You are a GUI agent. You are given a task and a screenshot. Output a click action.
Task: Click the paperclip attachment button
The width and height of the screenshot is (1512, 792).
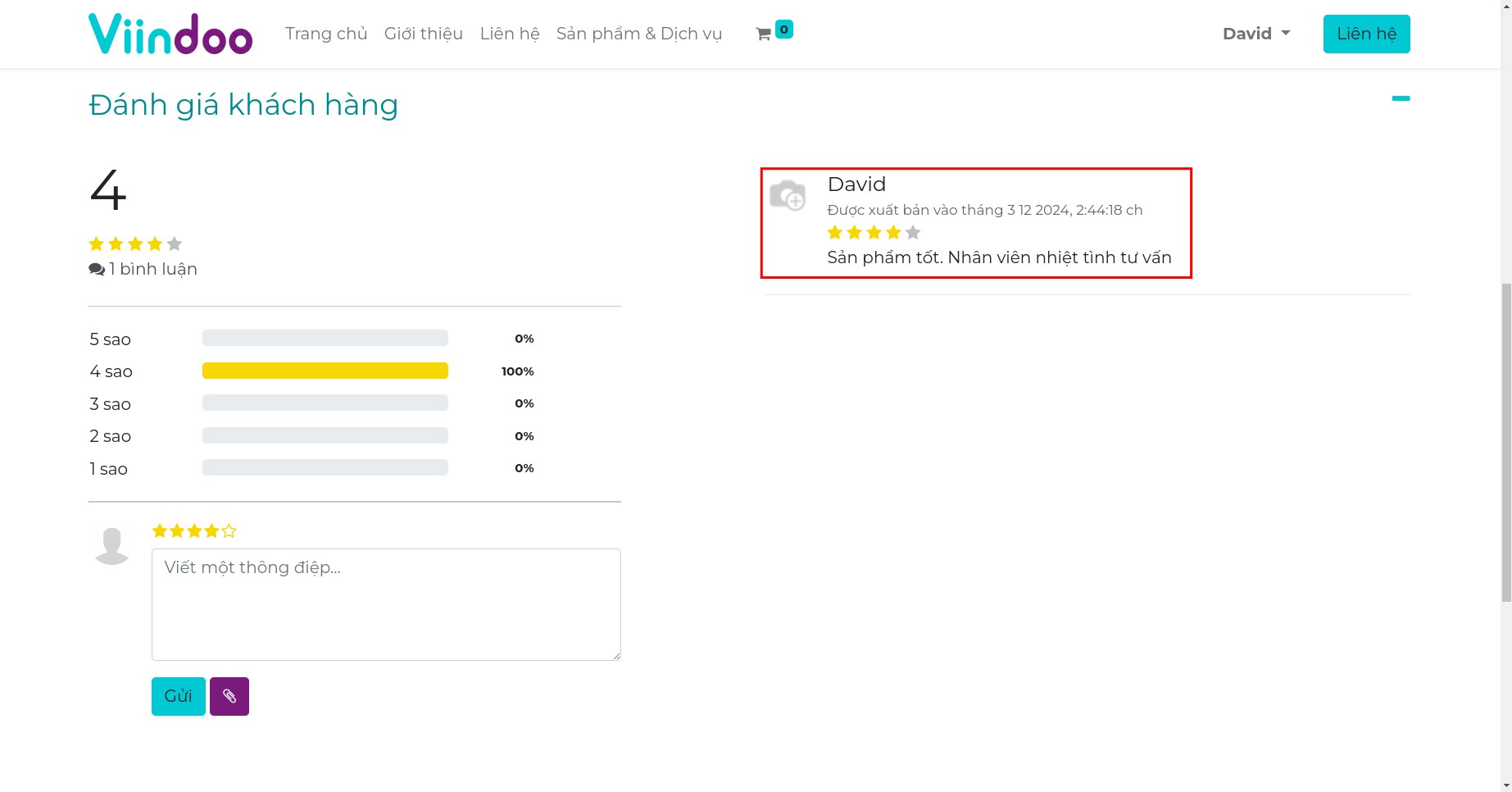pos(229,696)
